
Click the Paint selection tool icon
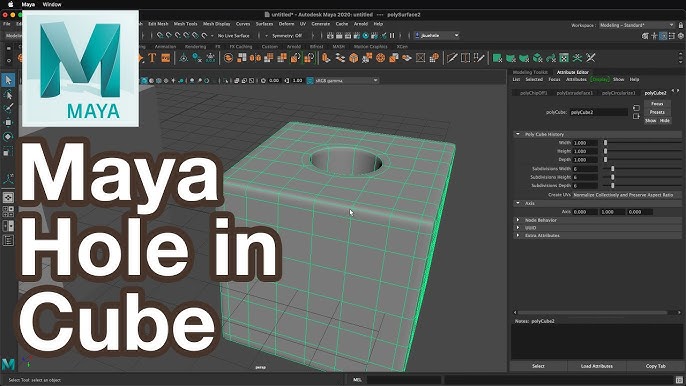8,108
